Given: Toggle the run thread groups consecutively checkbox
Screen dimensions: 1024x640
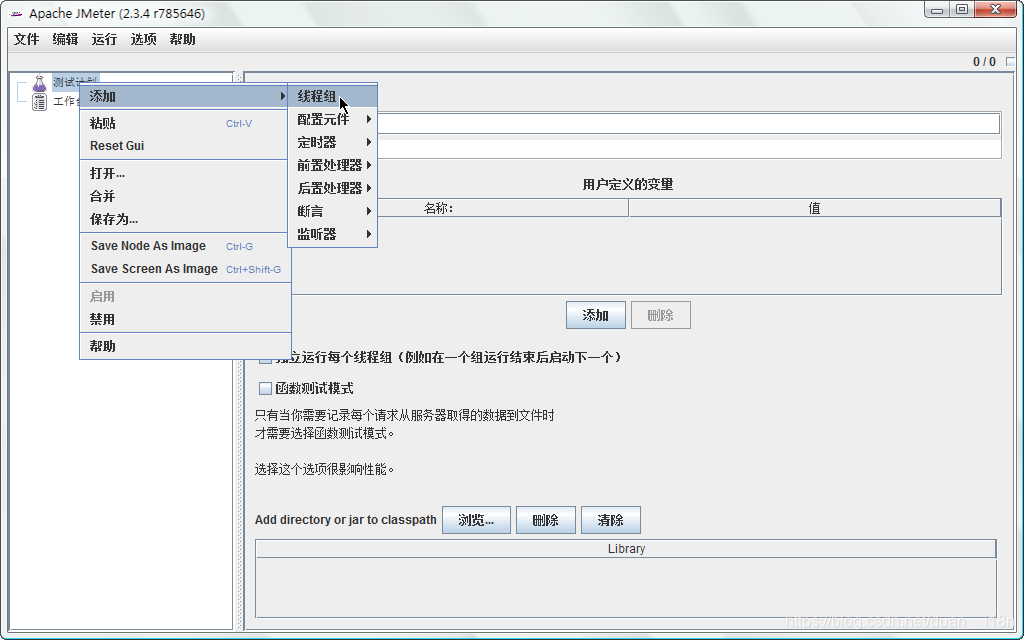Looking at the screenshot, I should point(265,358).
